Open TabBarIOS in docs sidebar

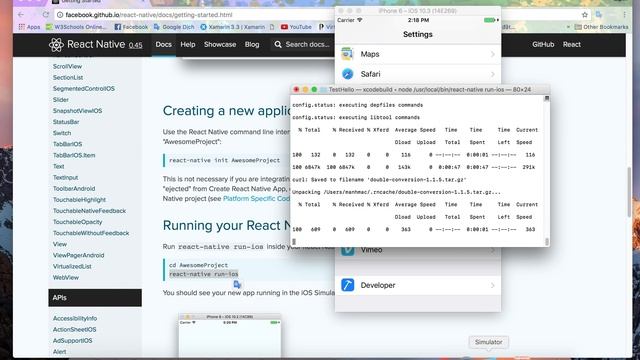point(67,144)
